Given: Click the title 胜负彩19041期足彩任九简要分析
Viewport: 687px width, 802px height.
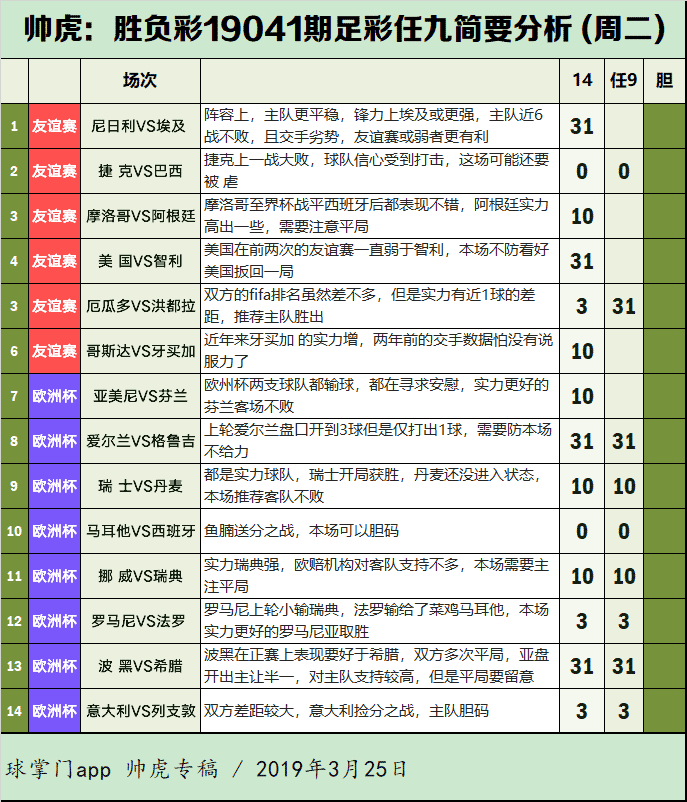Looking at the screenshot, I should 342,28.
